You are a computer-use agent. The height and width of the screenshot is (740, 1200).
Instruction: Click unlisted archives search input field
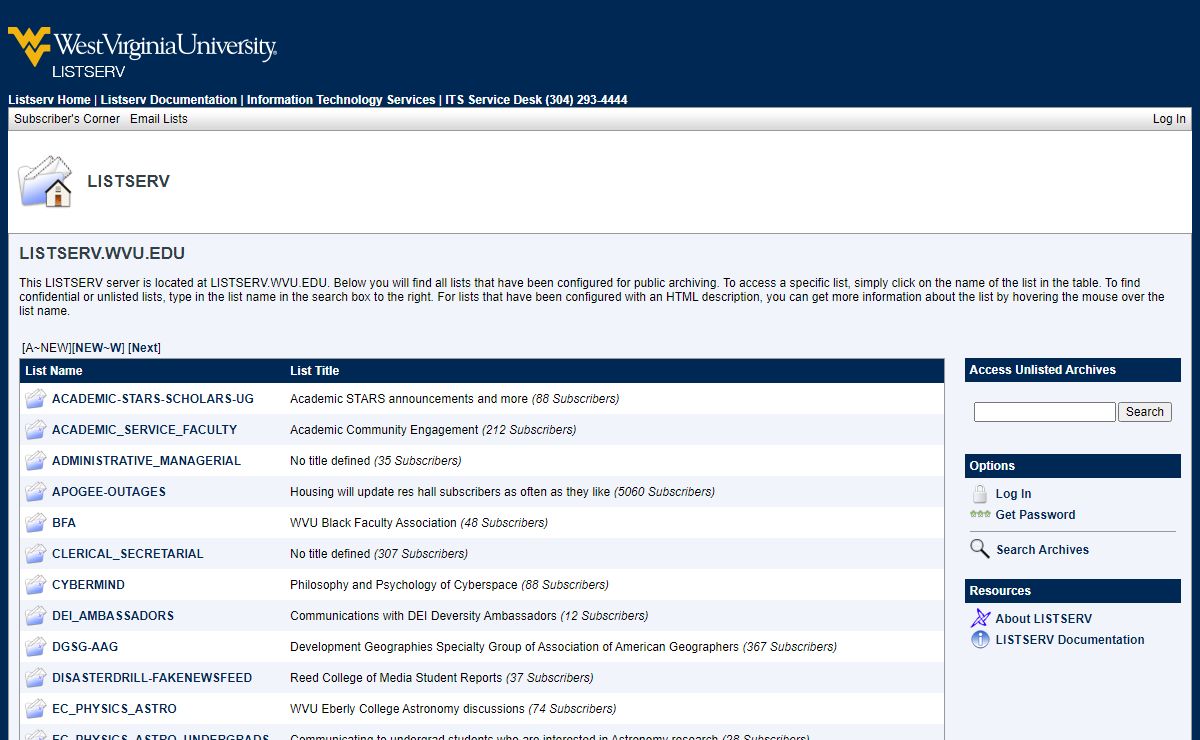coord(1044,412)
